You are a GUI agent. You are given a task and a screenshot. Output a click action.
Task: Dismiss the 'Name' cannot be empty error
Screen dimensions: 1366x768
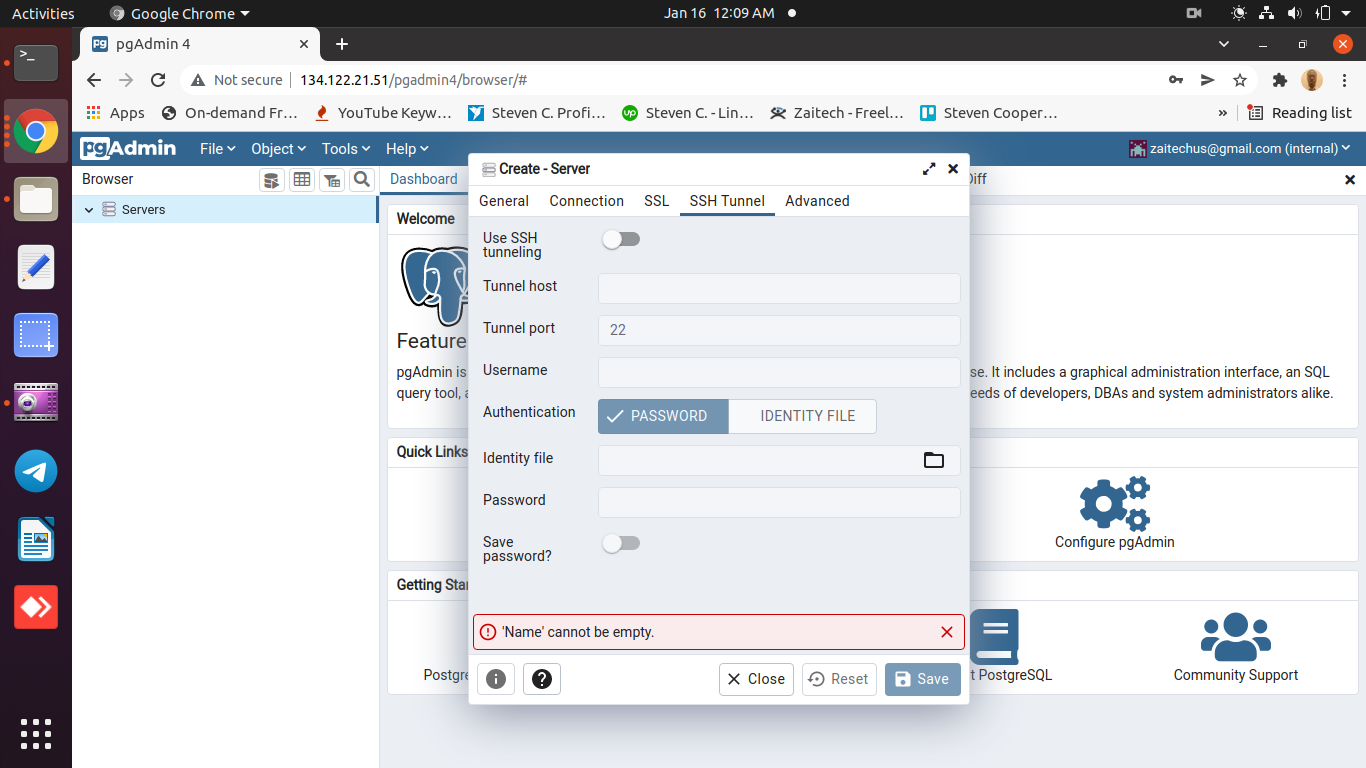pyautogui.click(x=947, y=632)
